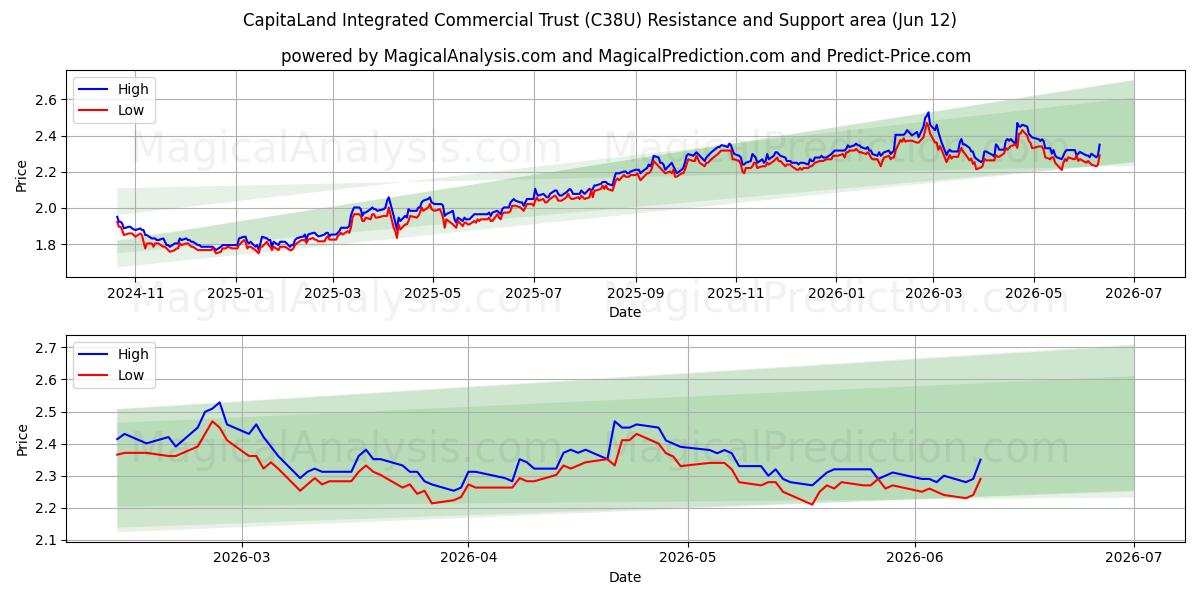The image size is (1200, 600).
Task: Click the 2025-03 date tick on upper chart
Action: click(333, 293)
